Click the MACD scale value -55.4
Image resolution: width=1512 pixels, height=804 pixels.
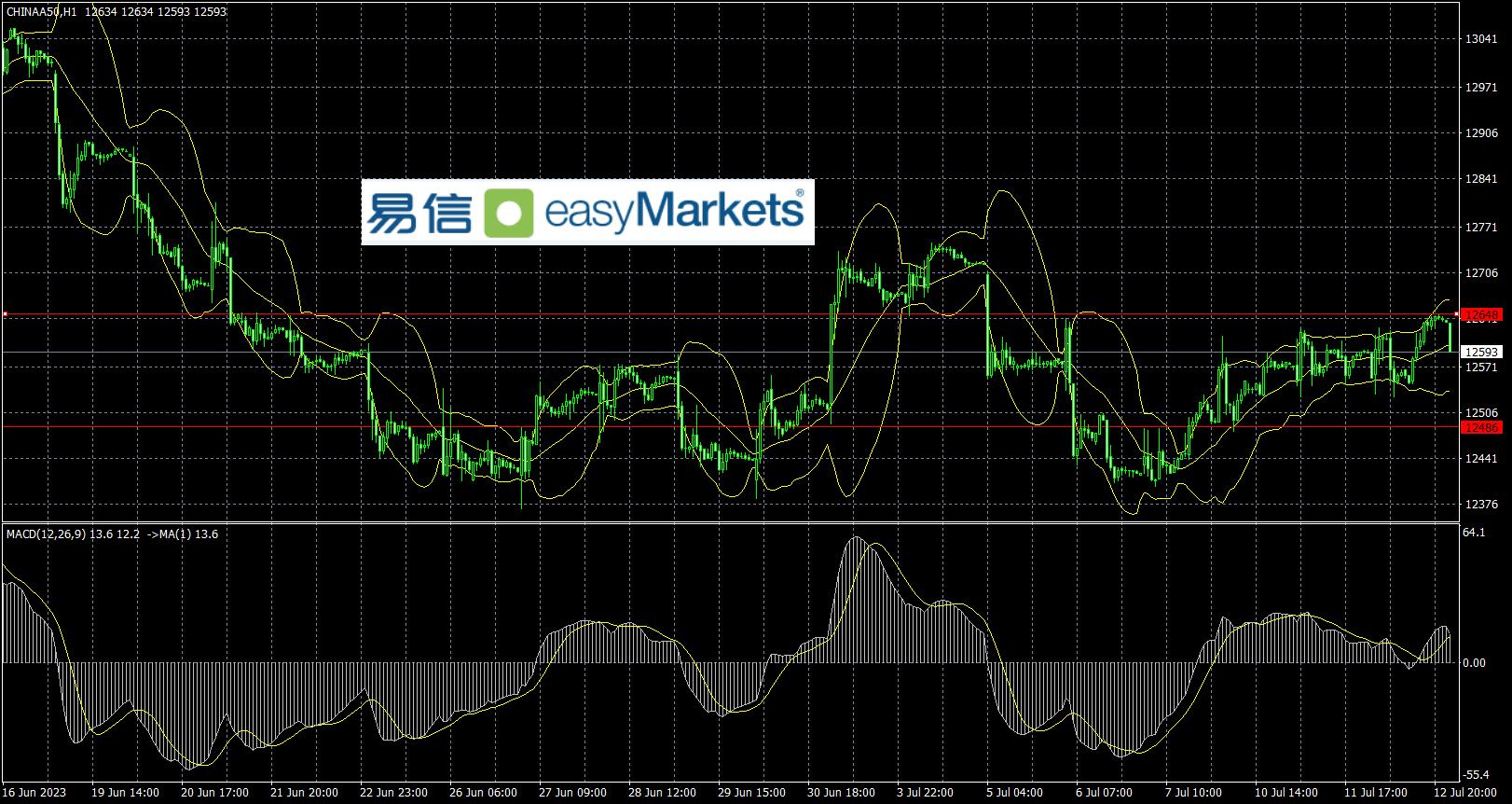tap(1476, 775)
